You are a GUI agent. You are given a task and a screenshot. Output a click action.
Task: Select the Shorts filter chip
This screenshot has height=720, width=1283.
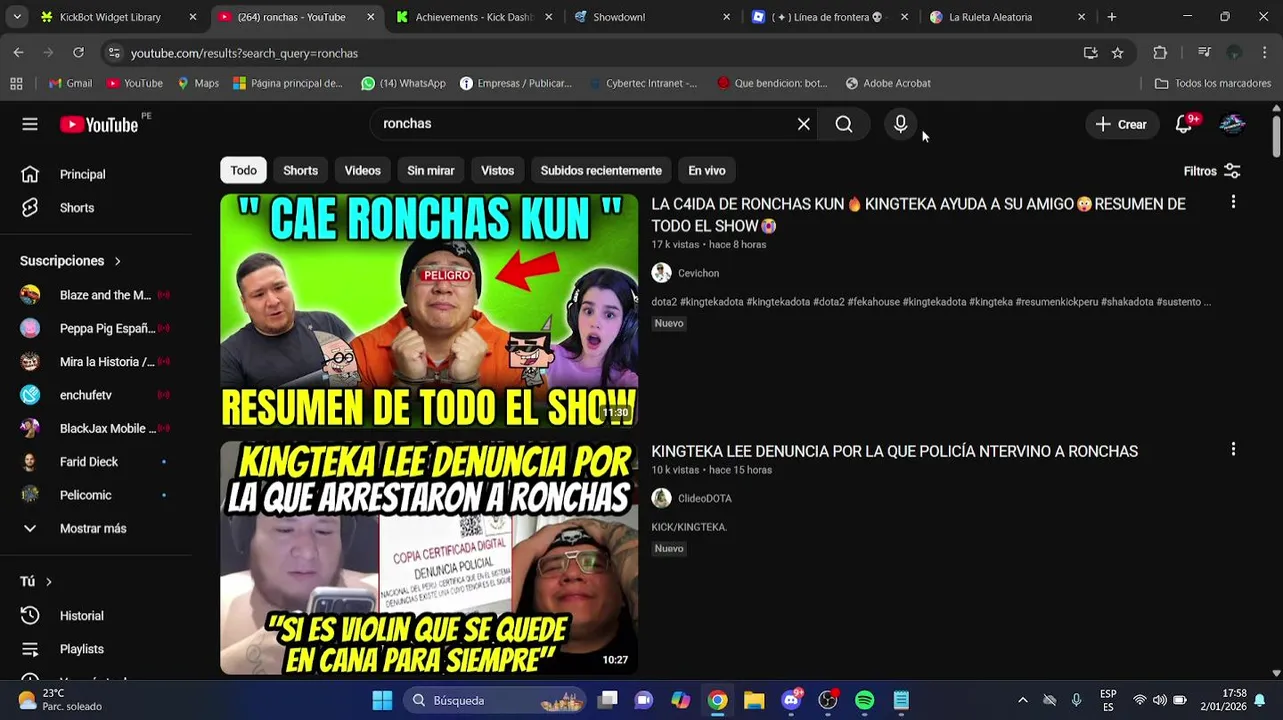300,171
